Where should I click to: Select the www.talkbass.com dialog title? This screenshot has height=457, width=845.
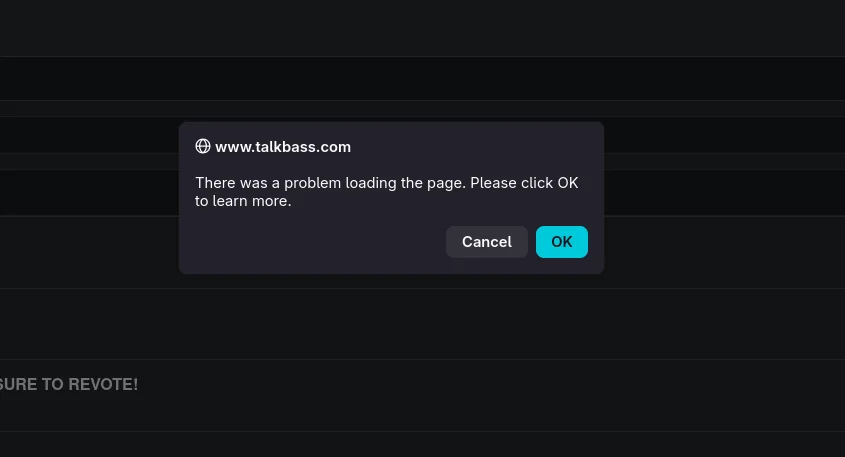pyautogui.click(x=283, y=147)
